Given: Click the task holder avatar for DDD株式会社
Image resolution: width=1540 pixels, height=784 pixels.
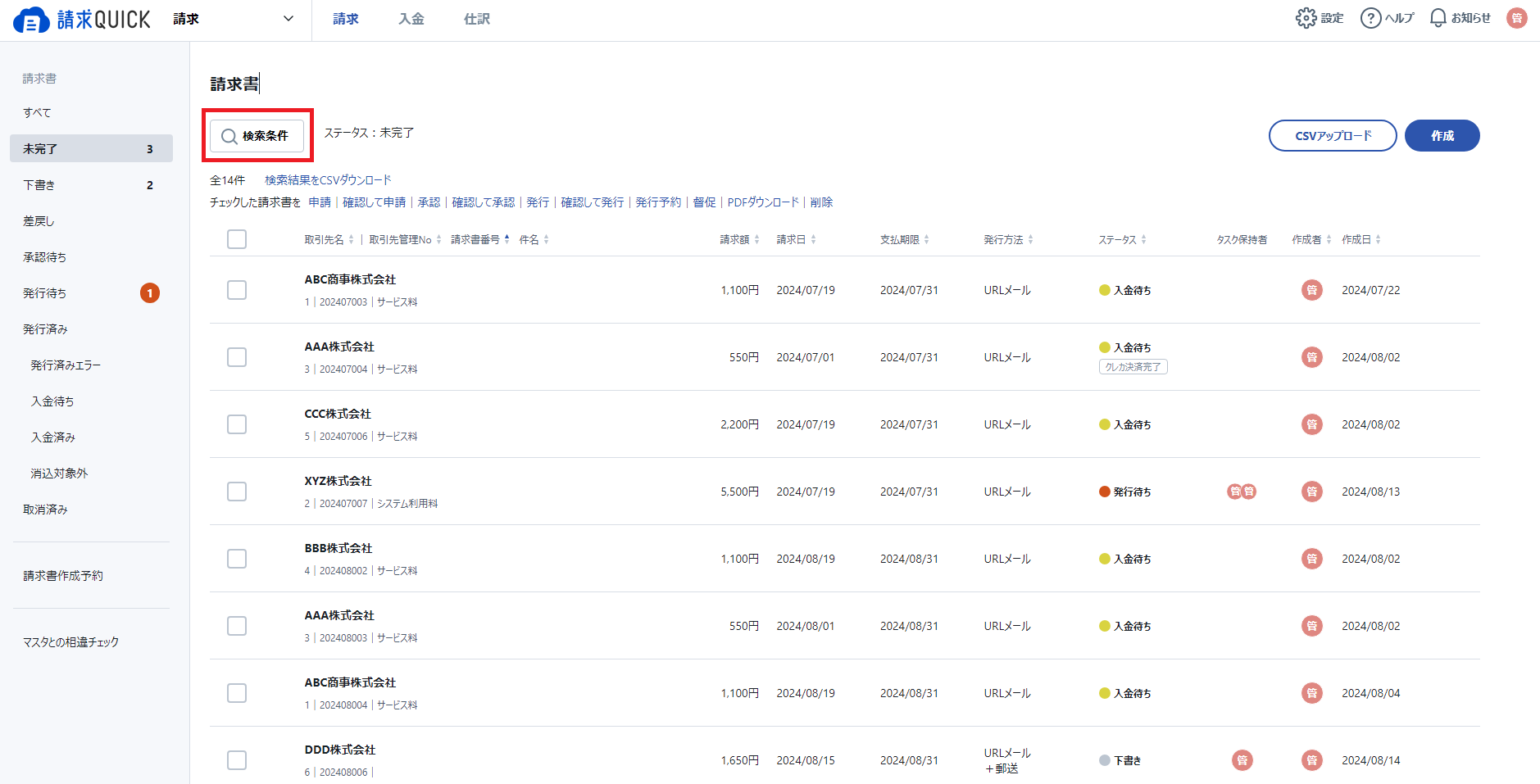Looking at the screenshot, I should (x=1242, y=760).
